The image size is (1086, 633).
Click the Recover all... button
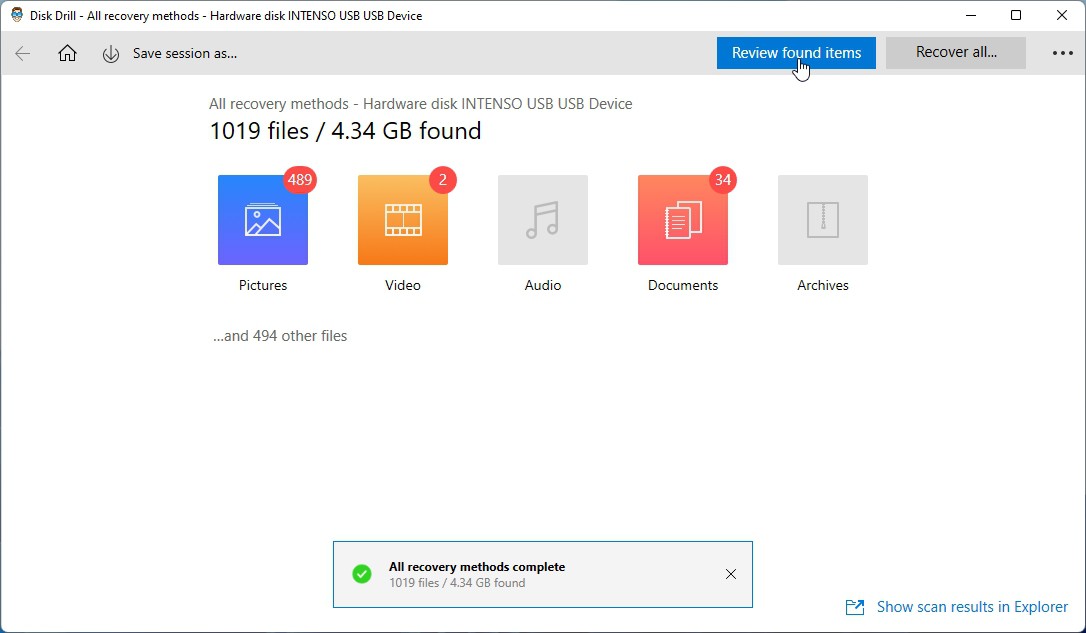pos(955,53)
